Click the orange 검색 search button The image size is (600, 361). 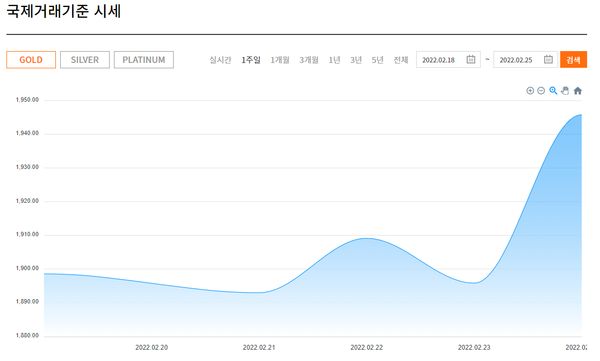click(573, 60)
